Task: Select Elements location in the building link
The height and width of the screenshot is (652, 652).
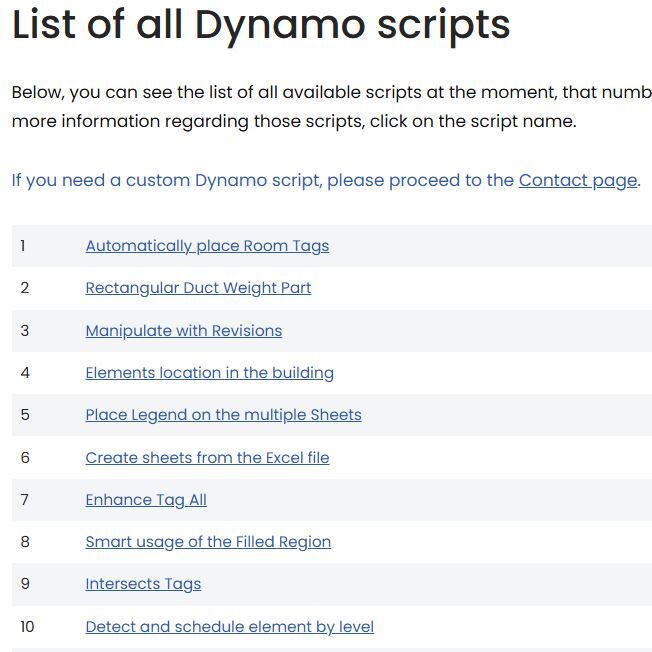Action: (x=209, y=373)
